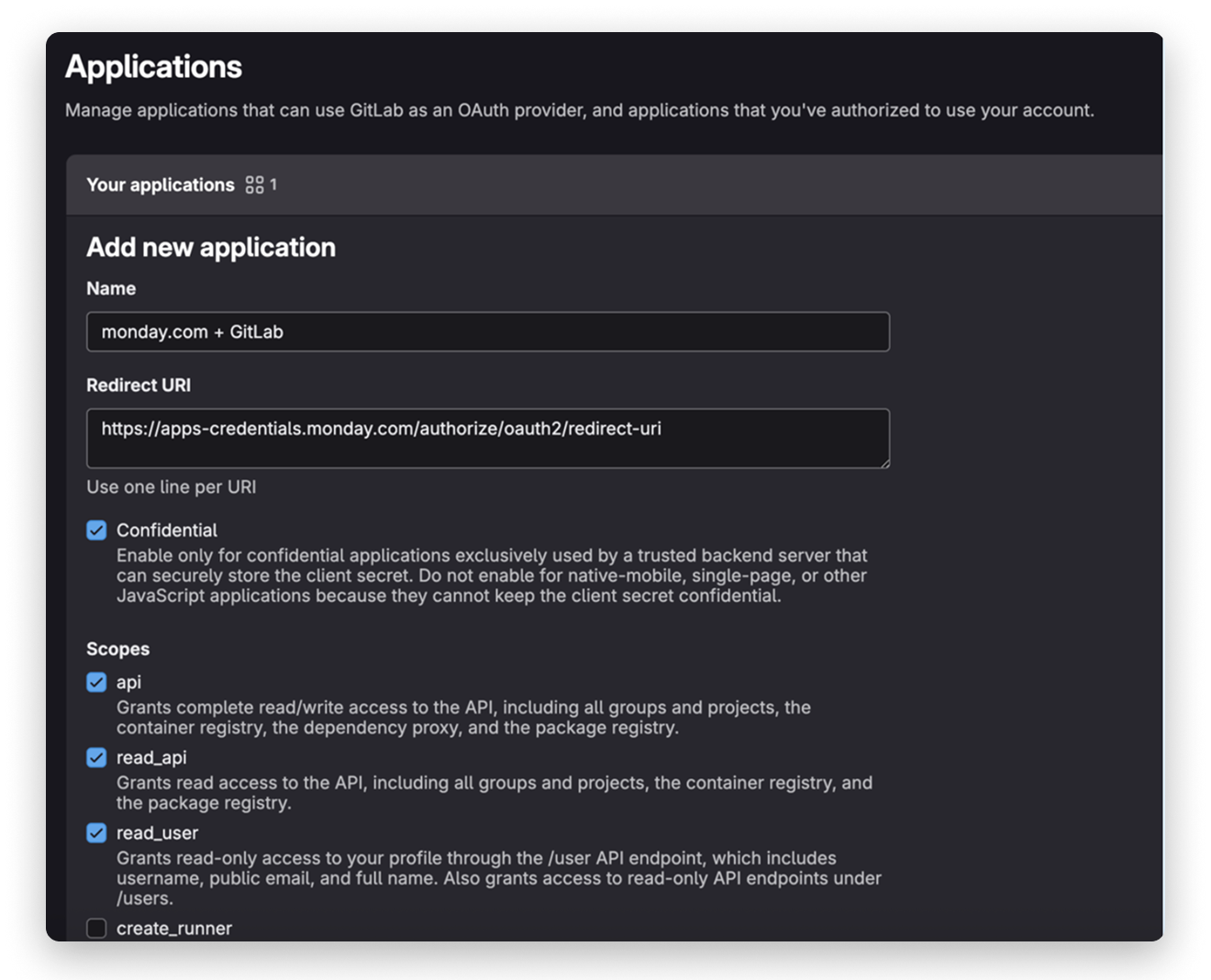
Task: Click the Add new application heading
Action: pos(211,248)
